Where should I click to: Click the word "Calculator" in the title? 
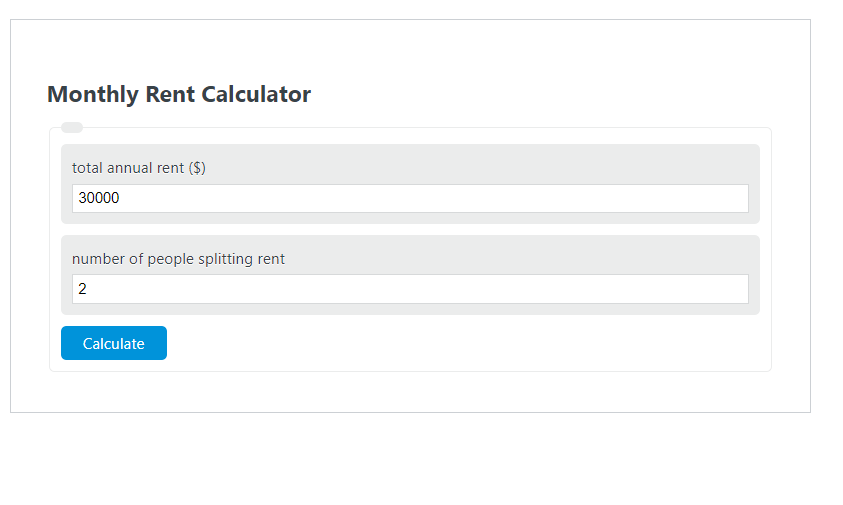click(256, 95)
